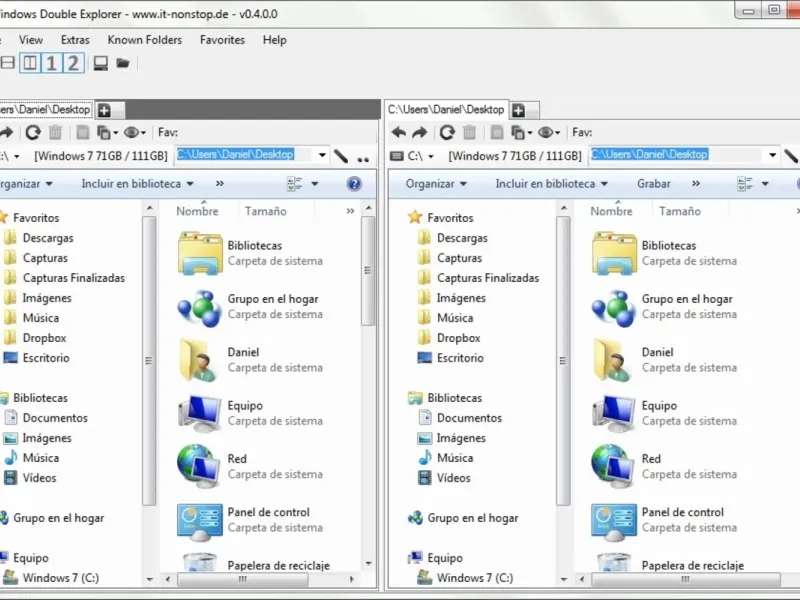Click right pane horizontal scrollbar thumb
Image resolution: width=800 pixels, height=600 pixels.
pos(686,580)
